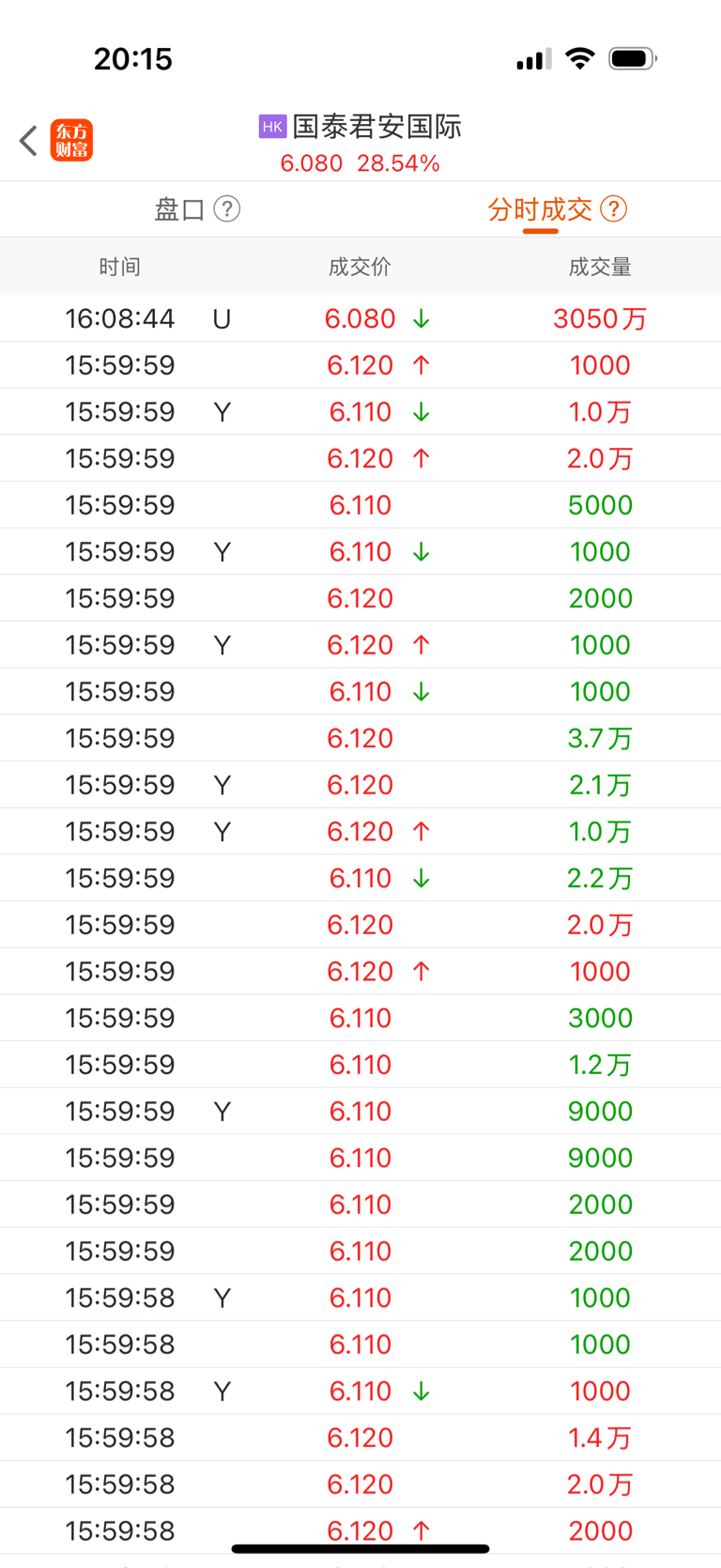Image resolution: width=721 pixels, height=1568 pixels.
Task: Tap the 国泰君安国际 stock title
Action: pyautogui.click(x=377, y=127)
